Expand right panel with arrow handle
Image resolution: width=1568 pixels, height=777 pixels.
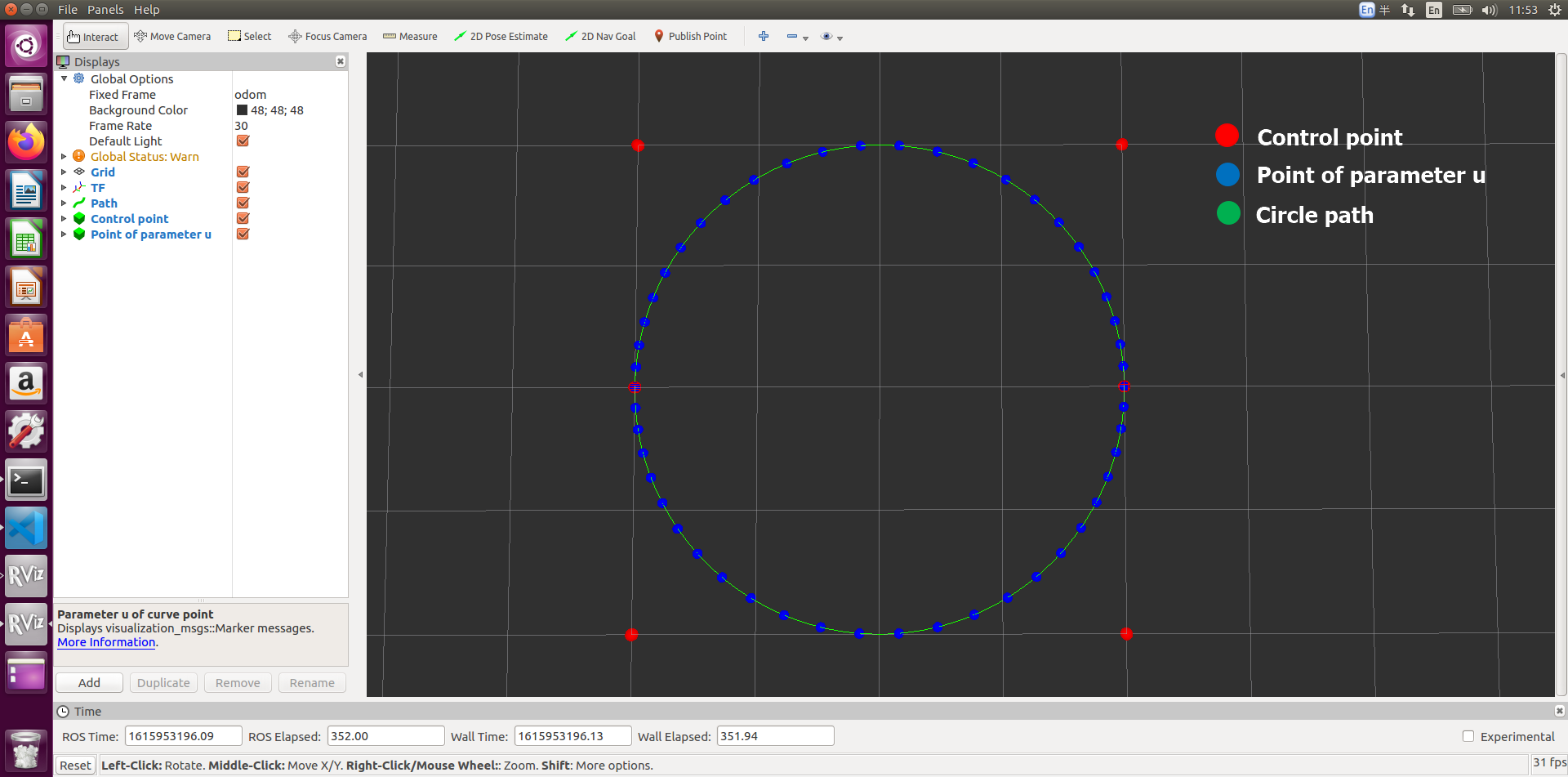click(1562, 375)
